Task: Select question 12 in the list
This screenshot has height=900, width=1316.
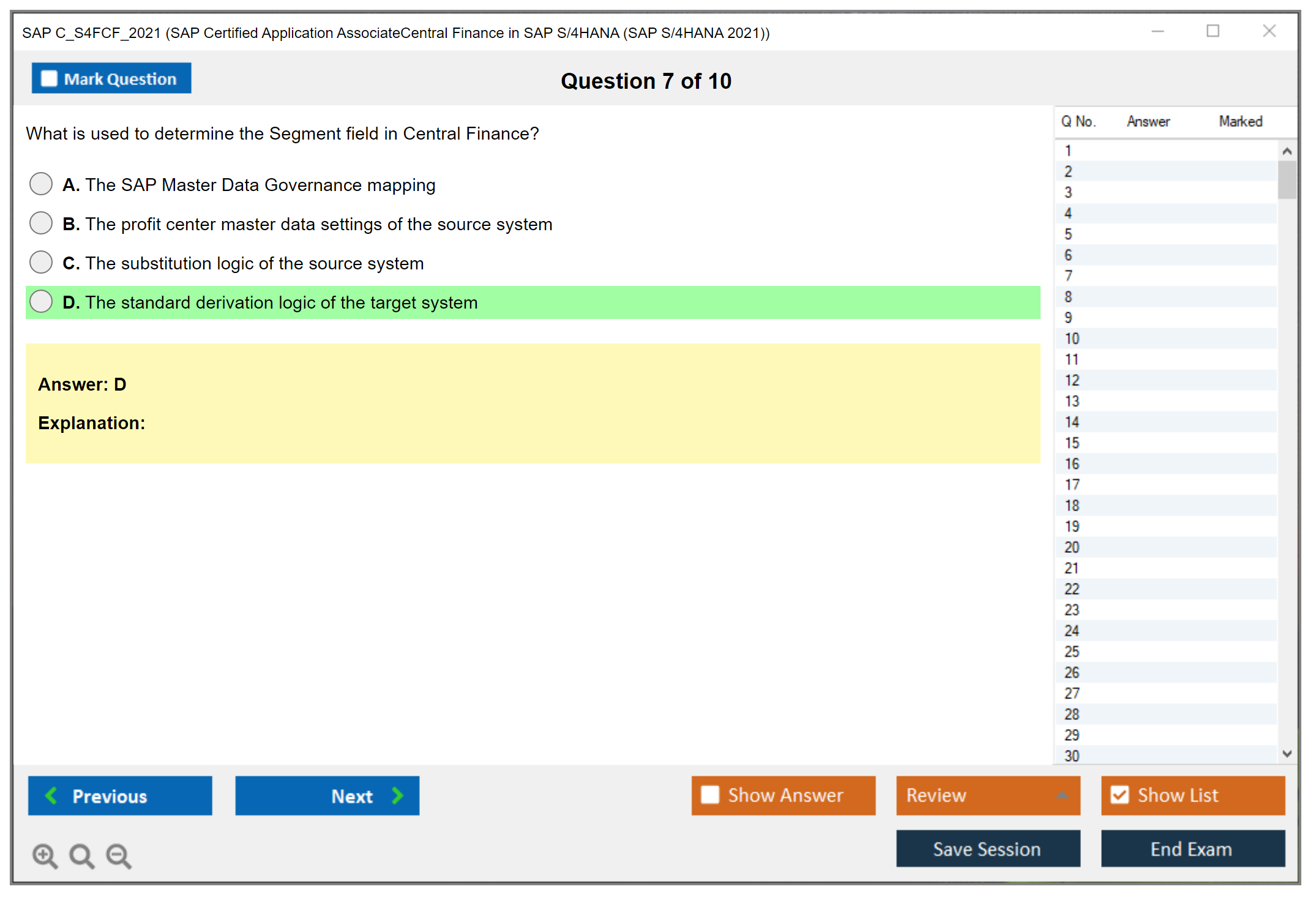Action: pyautogui.click(x=1072, y=380)
